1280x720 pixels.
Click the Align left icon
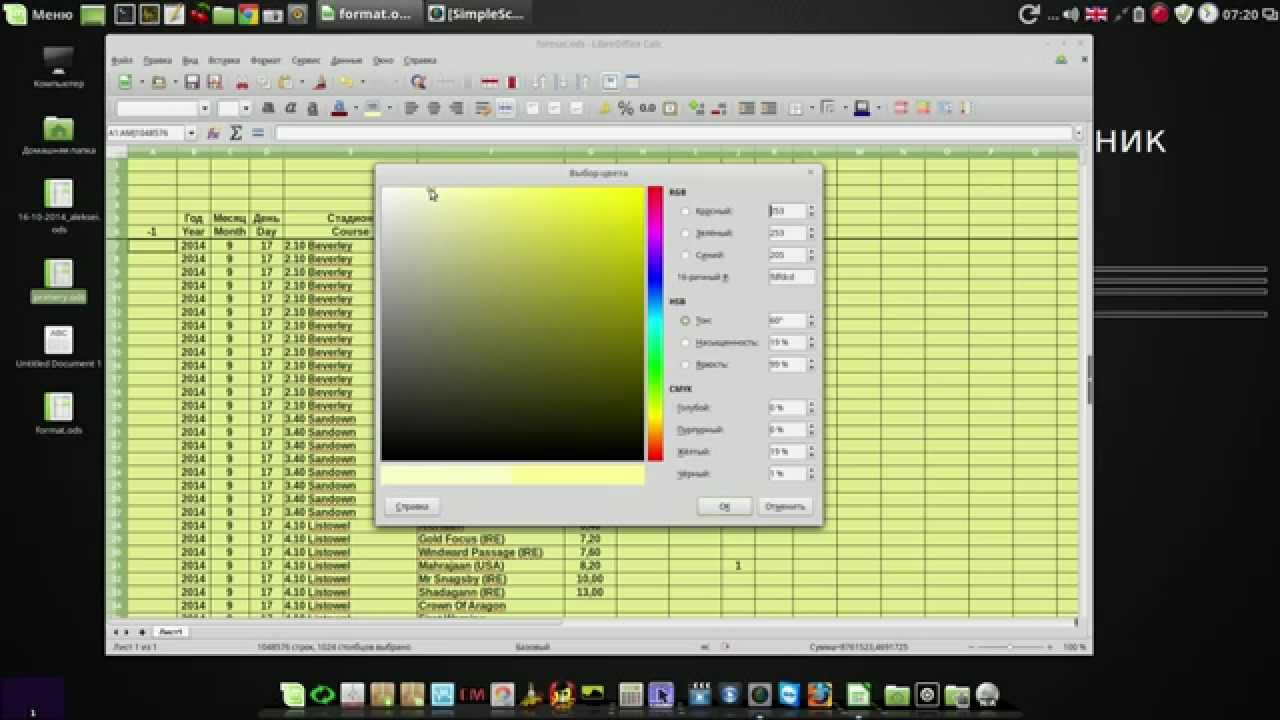[411, 108]
